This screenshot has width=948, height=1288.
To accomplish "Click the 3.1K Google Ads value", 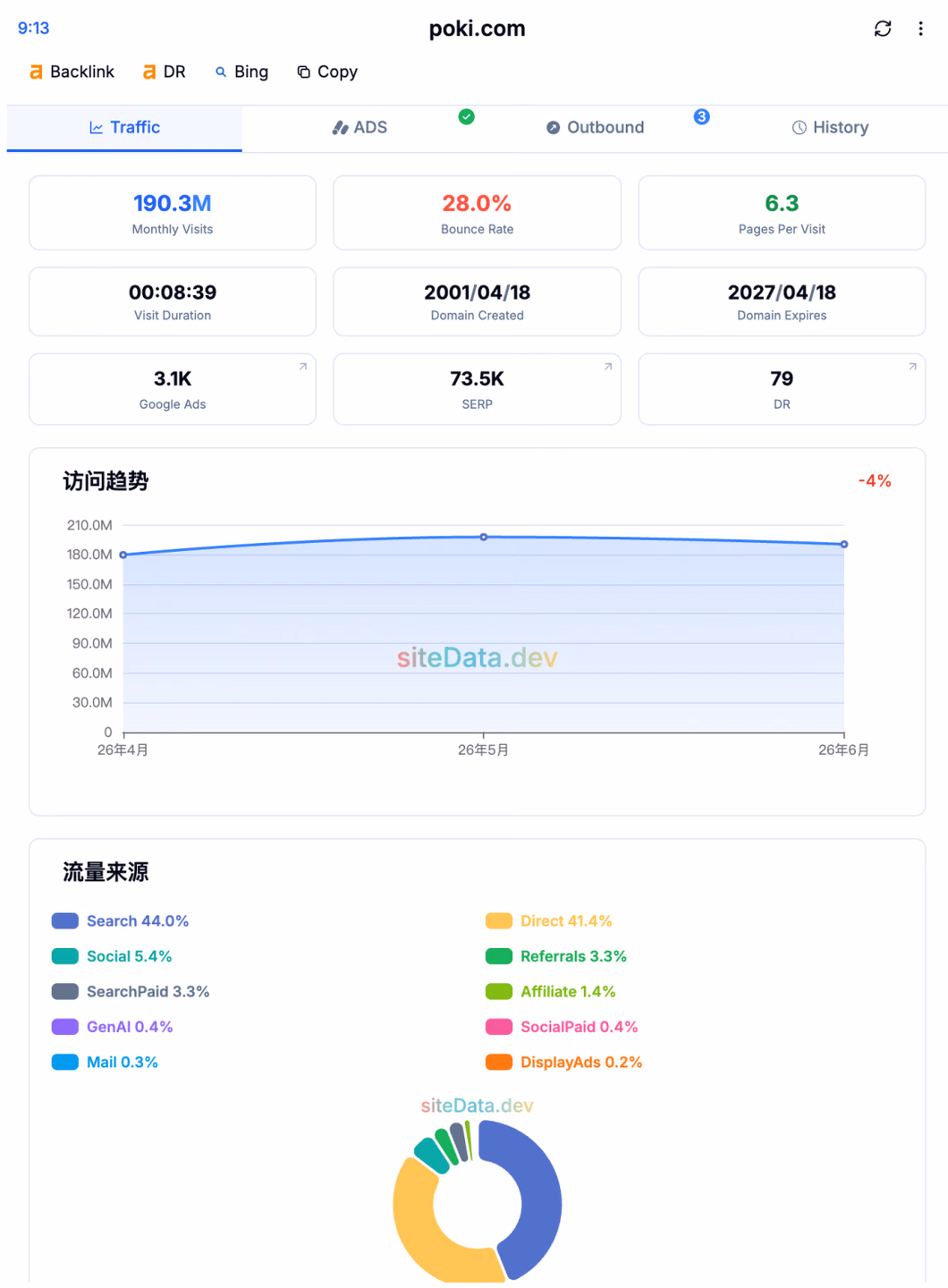I will (173, 378).
